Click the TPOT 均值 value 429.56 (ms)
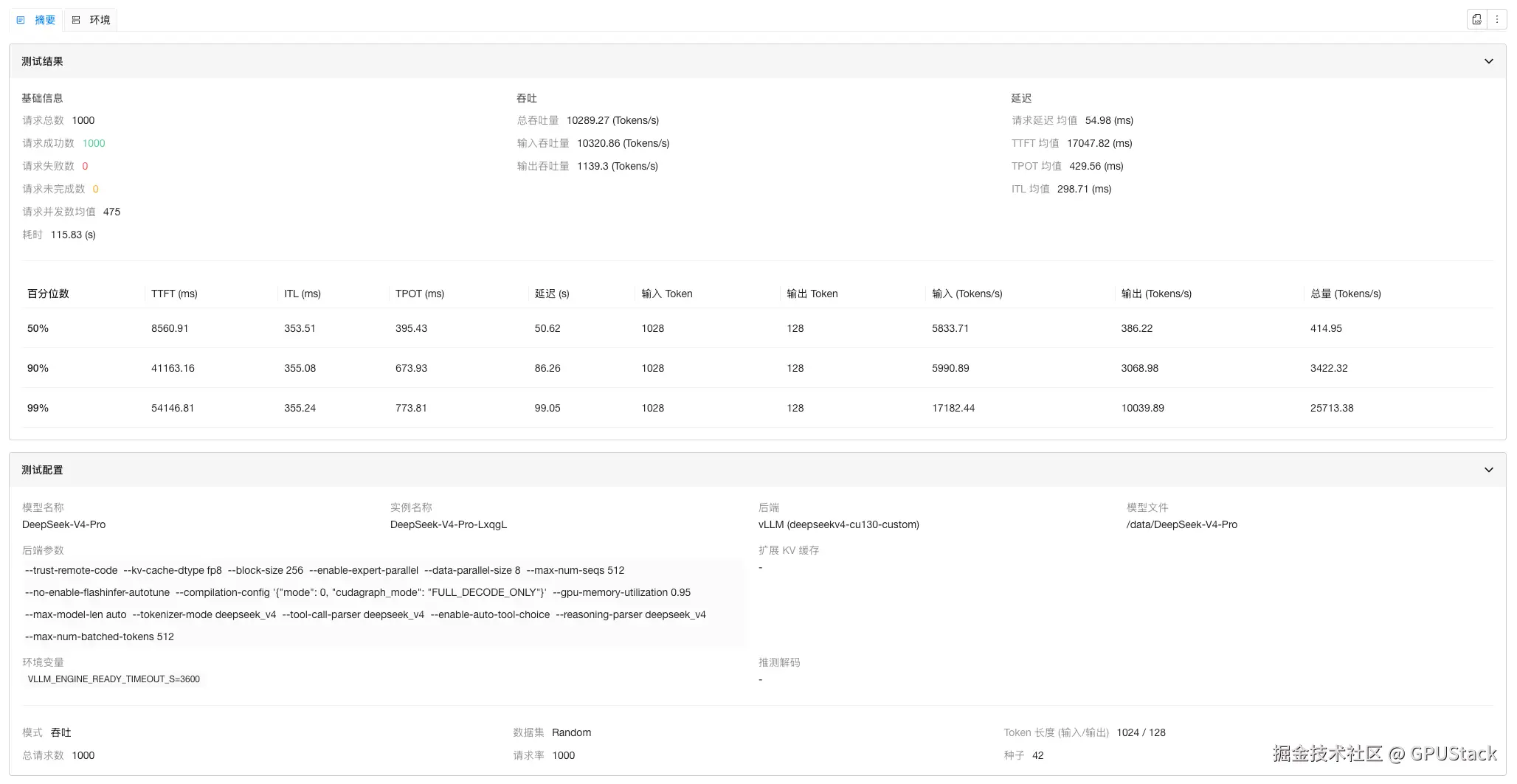 (x=1096, y=166)
